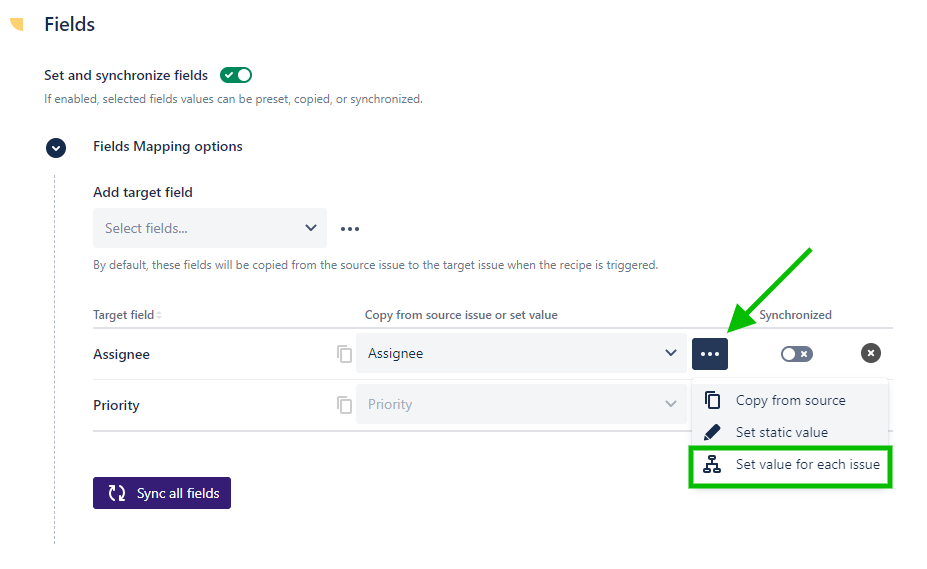Choose Copy from source menu option

pos(790,400)
